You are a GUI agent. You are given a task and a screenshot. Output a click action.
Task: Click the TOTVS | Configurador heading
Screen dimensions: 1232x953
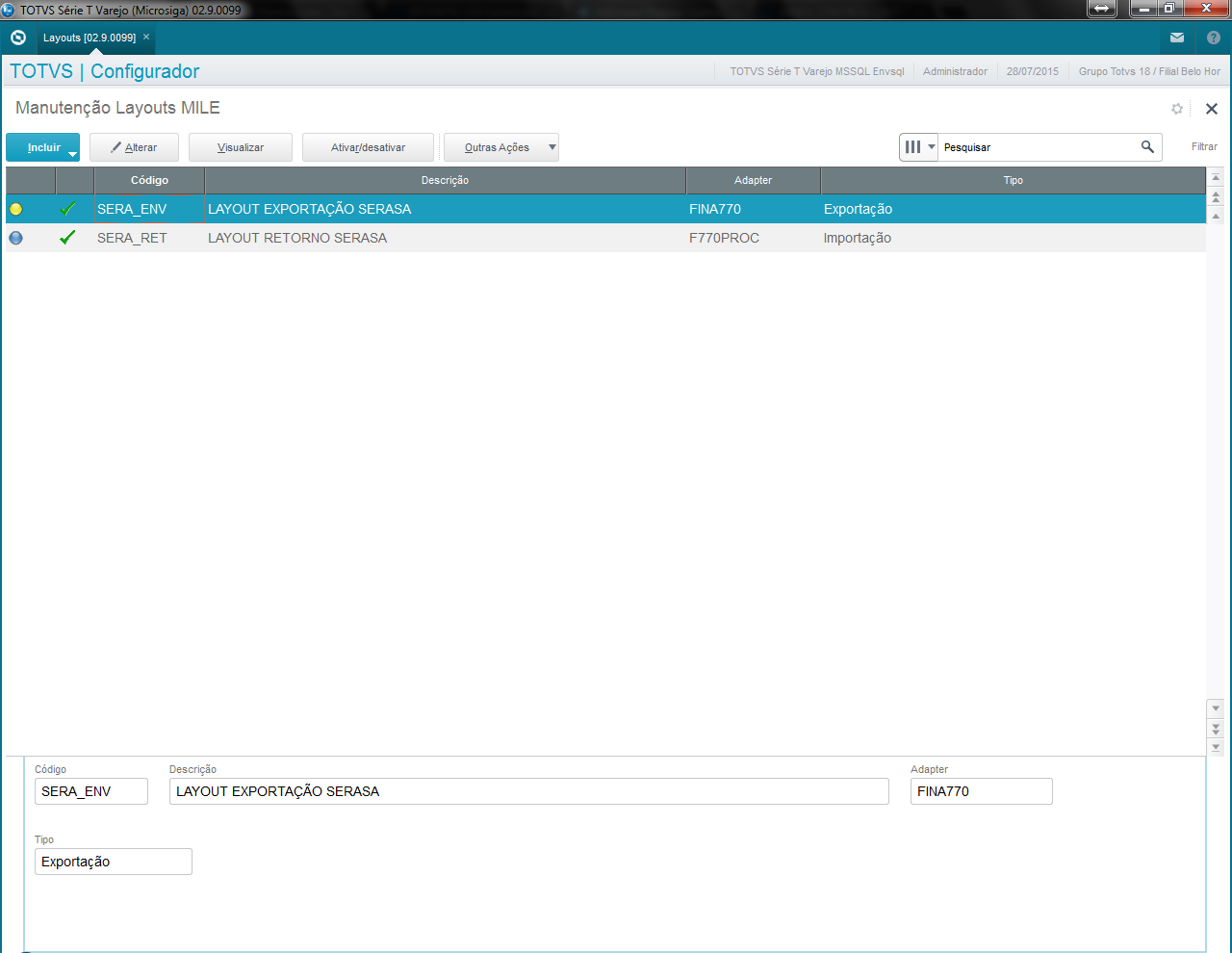[x=105, y=71]
